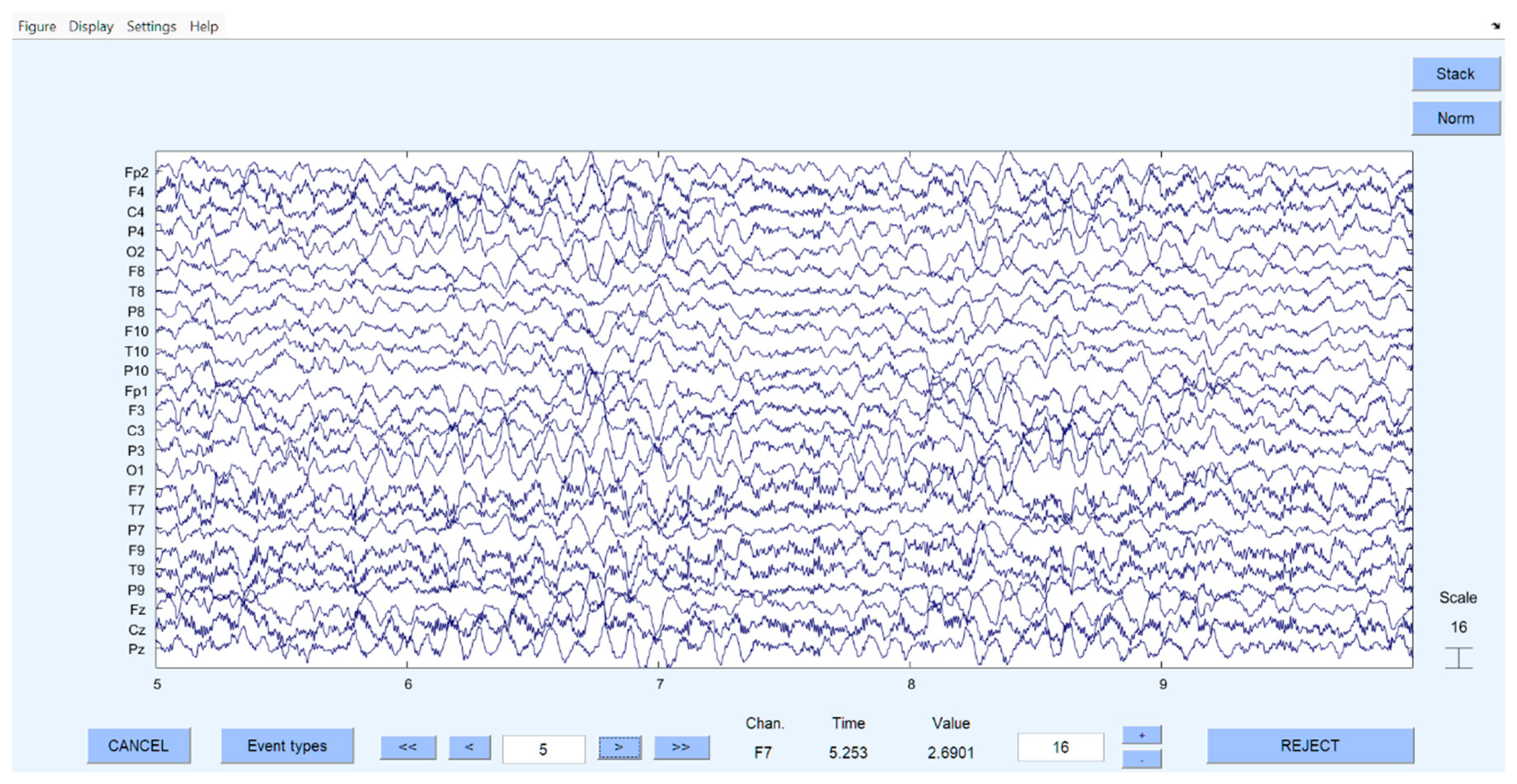The width and height of the screenshot is (1517, 784).
Task: Click the amplitude scale field showing 16
Action: pos(1060,748)
